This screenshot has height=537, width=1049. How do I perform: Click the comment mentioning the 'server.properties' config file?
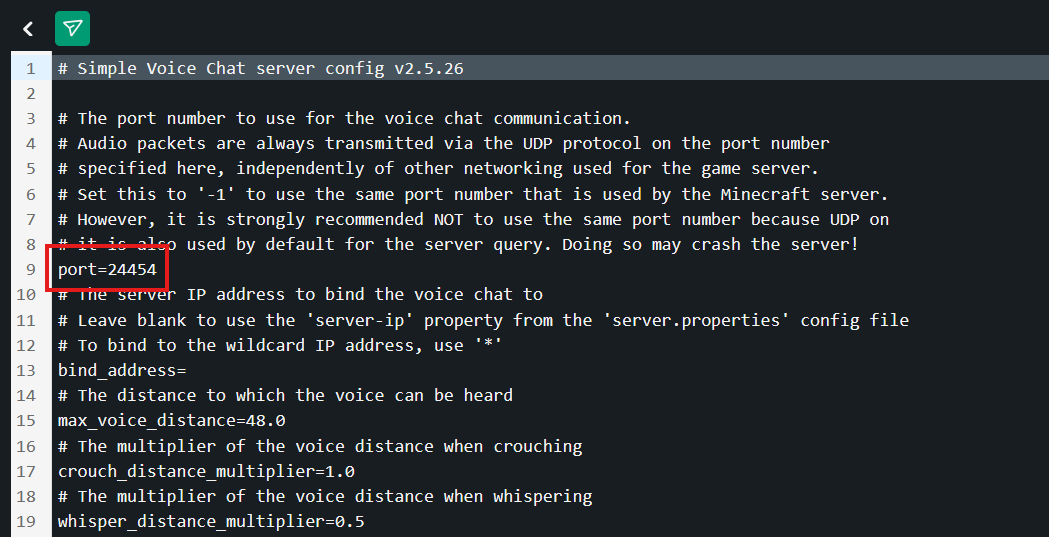tap(483, 320)
